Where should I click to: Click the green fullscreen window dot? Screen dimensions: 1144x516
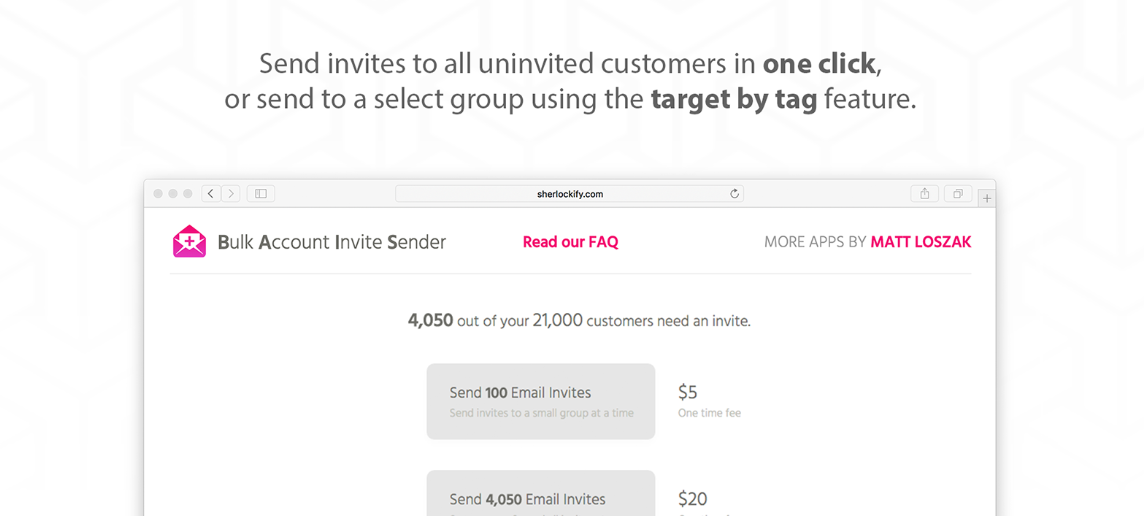(x=187, y=194)
